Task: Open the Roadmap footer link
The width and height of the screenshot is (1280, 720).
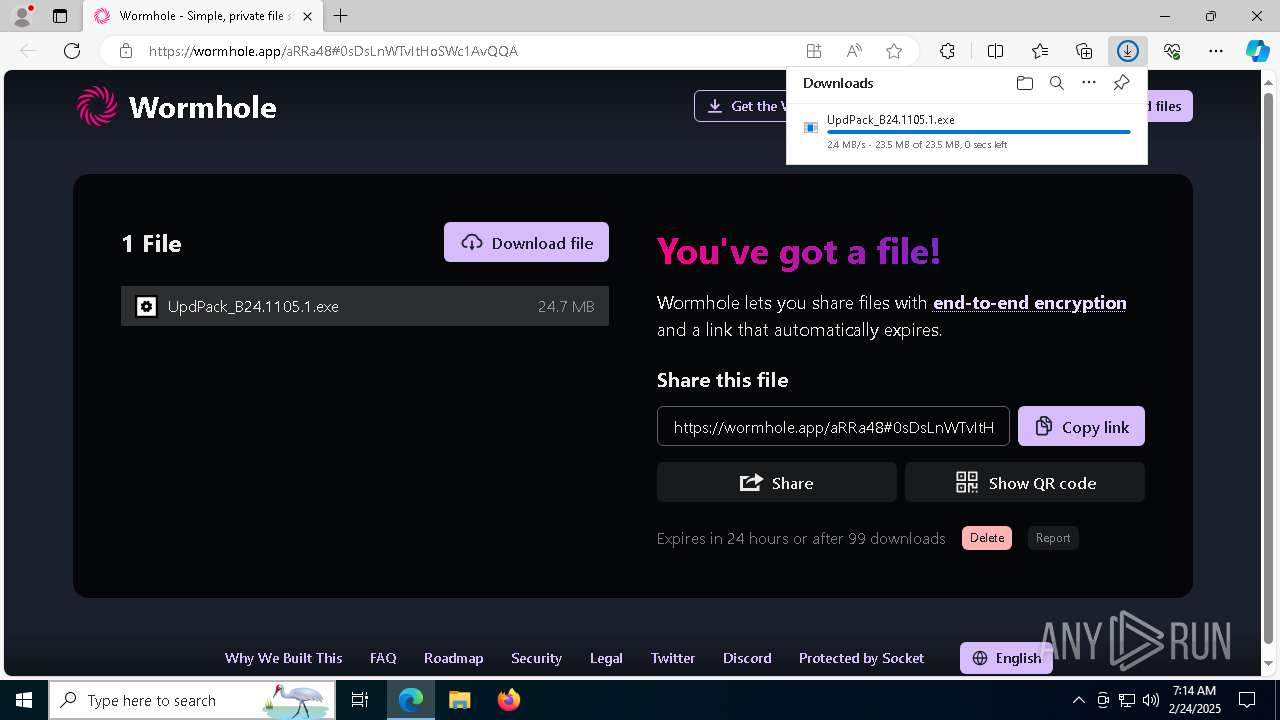Action: pyautogui.click(x=453, y=658)
